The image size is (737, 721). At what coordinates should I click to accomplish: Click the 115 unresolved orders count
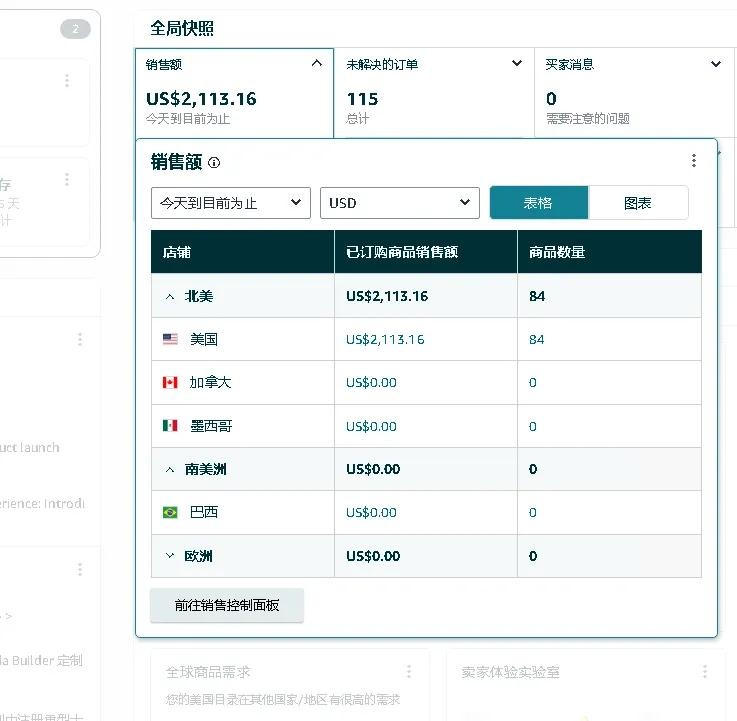(x=362, y=99)
